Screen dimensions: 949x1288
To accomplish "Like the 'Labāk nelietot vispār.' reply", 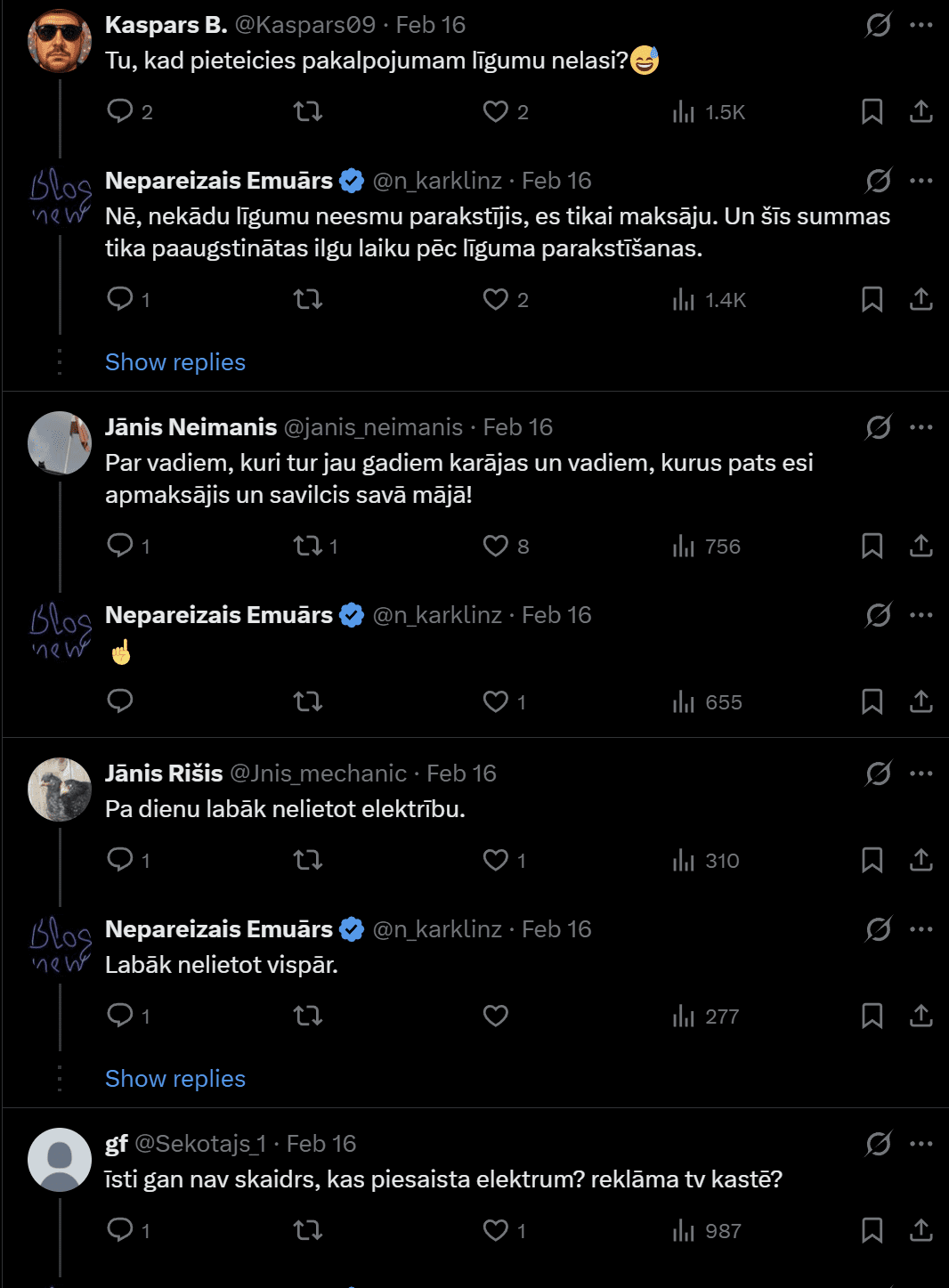I will click(496, 1016).
